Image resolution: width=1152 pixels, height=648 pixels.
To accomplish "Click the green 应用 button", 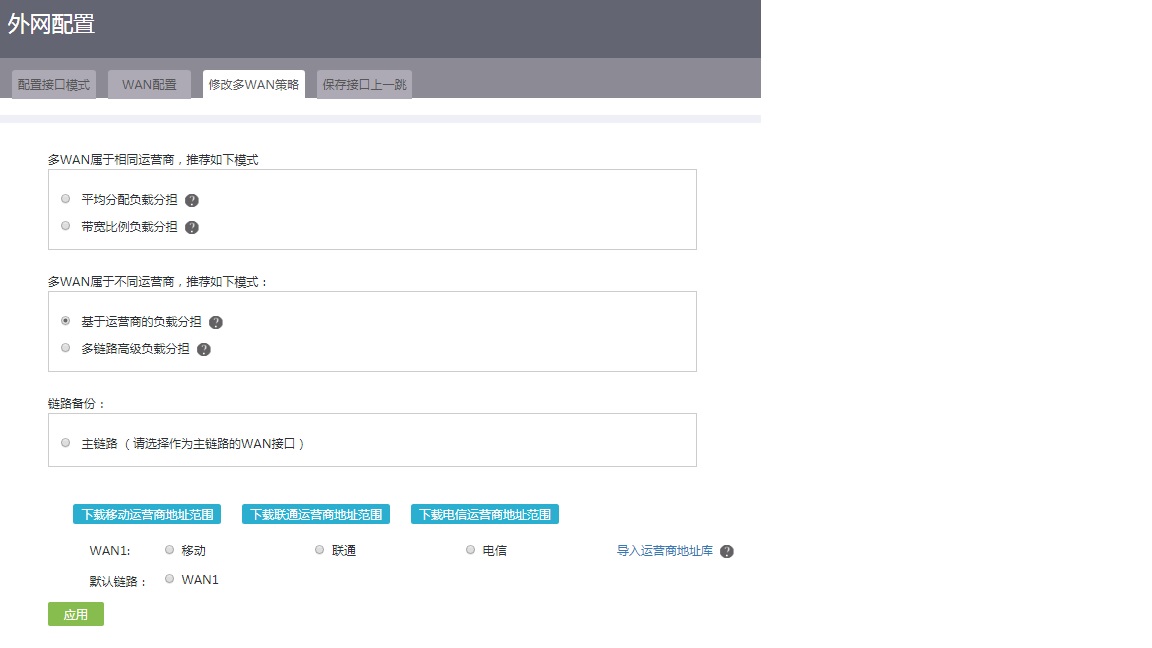I will [76, 614].
